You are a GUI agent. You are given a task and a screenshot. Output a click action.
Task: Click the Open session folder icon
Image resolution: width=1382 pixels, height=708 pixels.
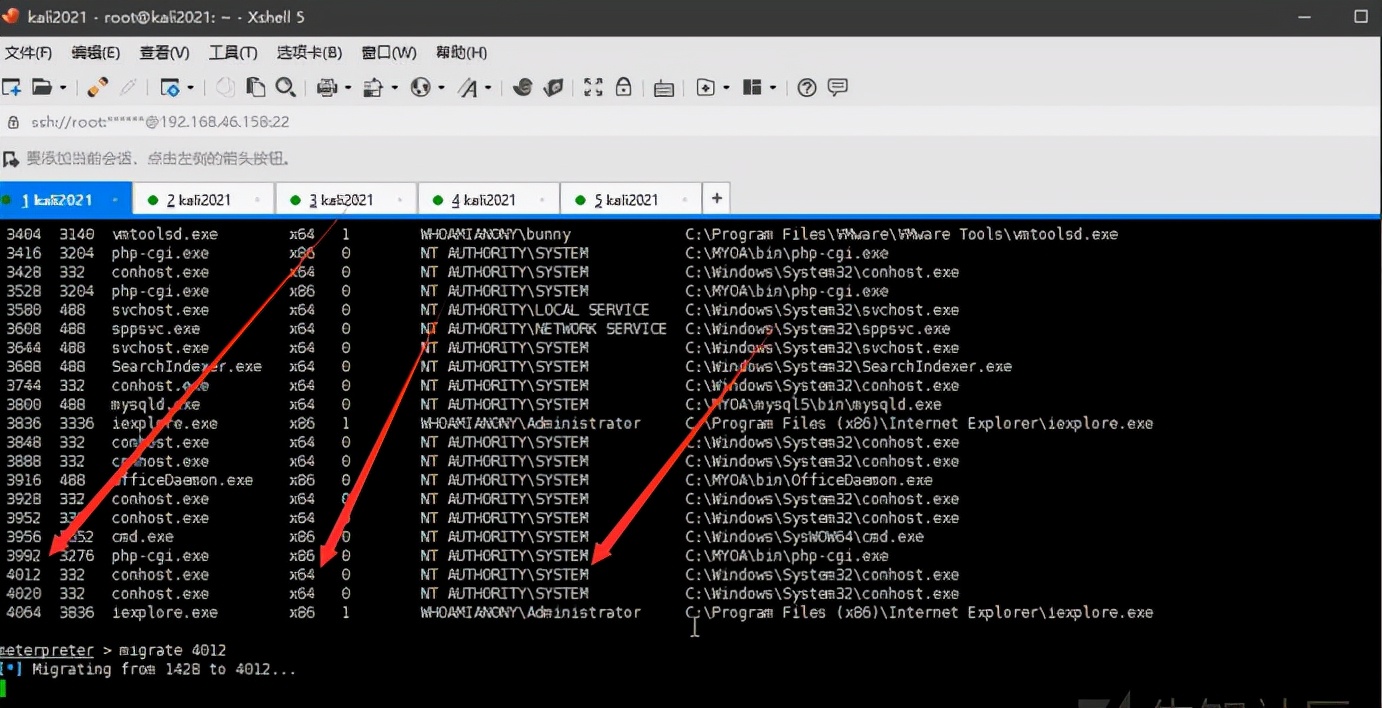[42, 88]
